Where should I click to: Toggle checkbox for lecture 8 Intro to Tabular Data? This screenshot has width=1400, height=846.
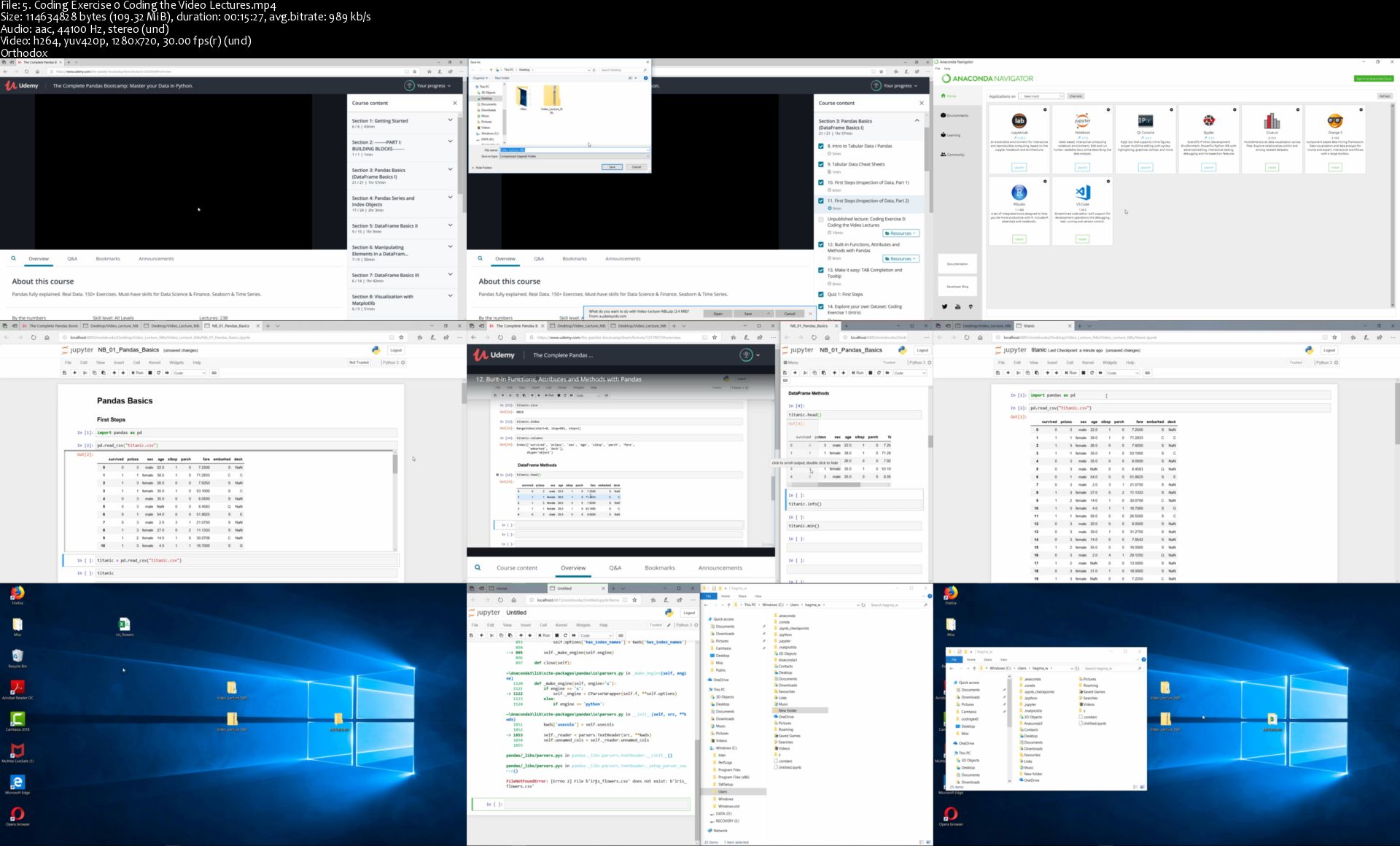coord(821,146)
